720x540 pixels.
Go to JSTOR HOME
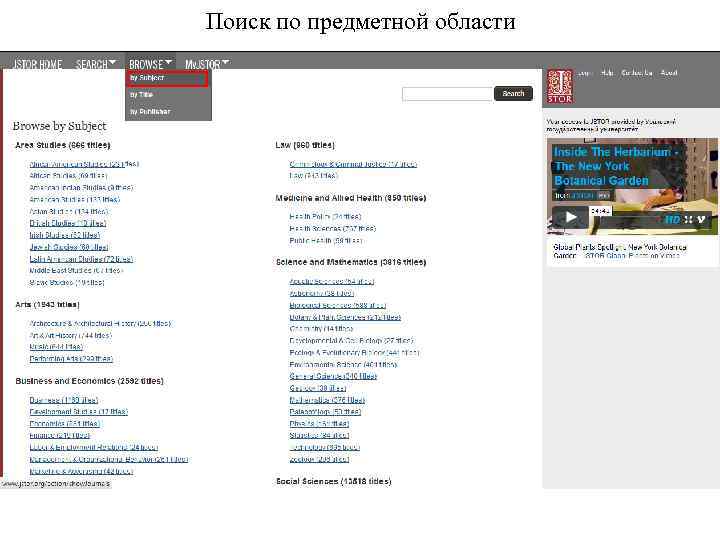38,64
